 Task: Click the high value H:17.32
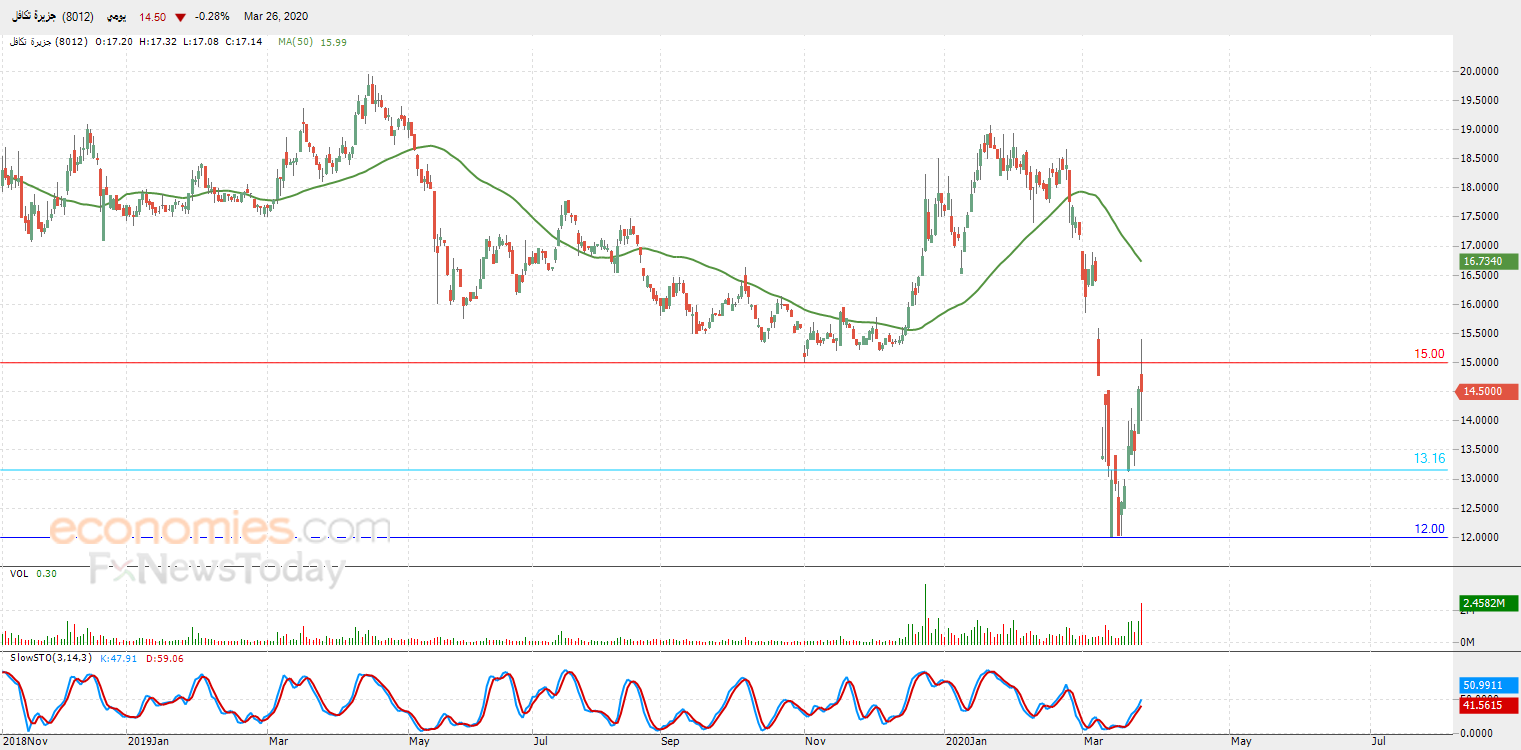click(158, 42)
